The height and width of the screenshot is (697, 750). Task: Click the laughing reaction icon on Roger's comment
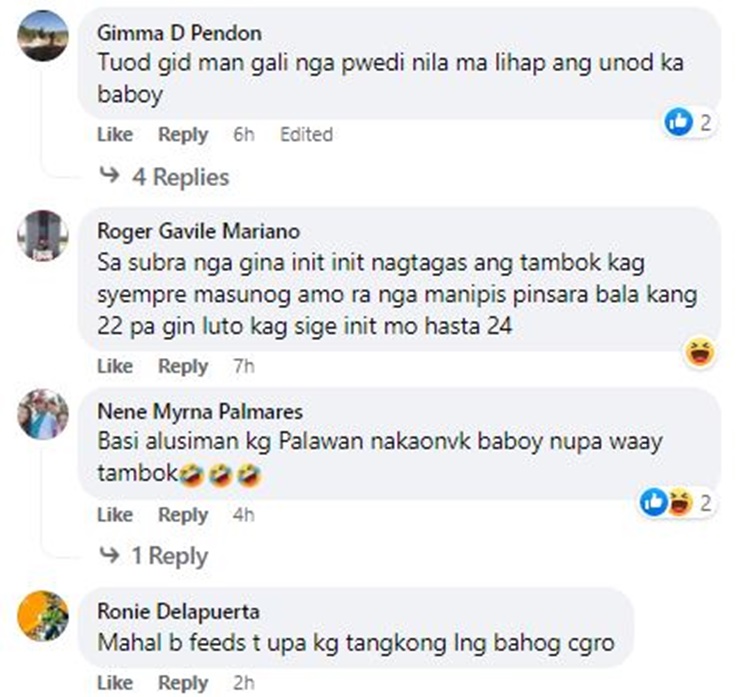(700, 353)
